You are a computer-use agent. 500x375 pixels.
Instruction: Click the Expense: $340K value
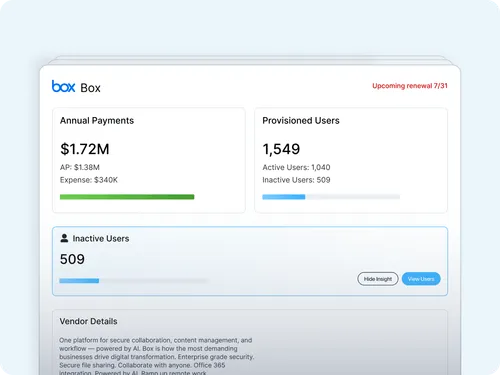(89, 180)
